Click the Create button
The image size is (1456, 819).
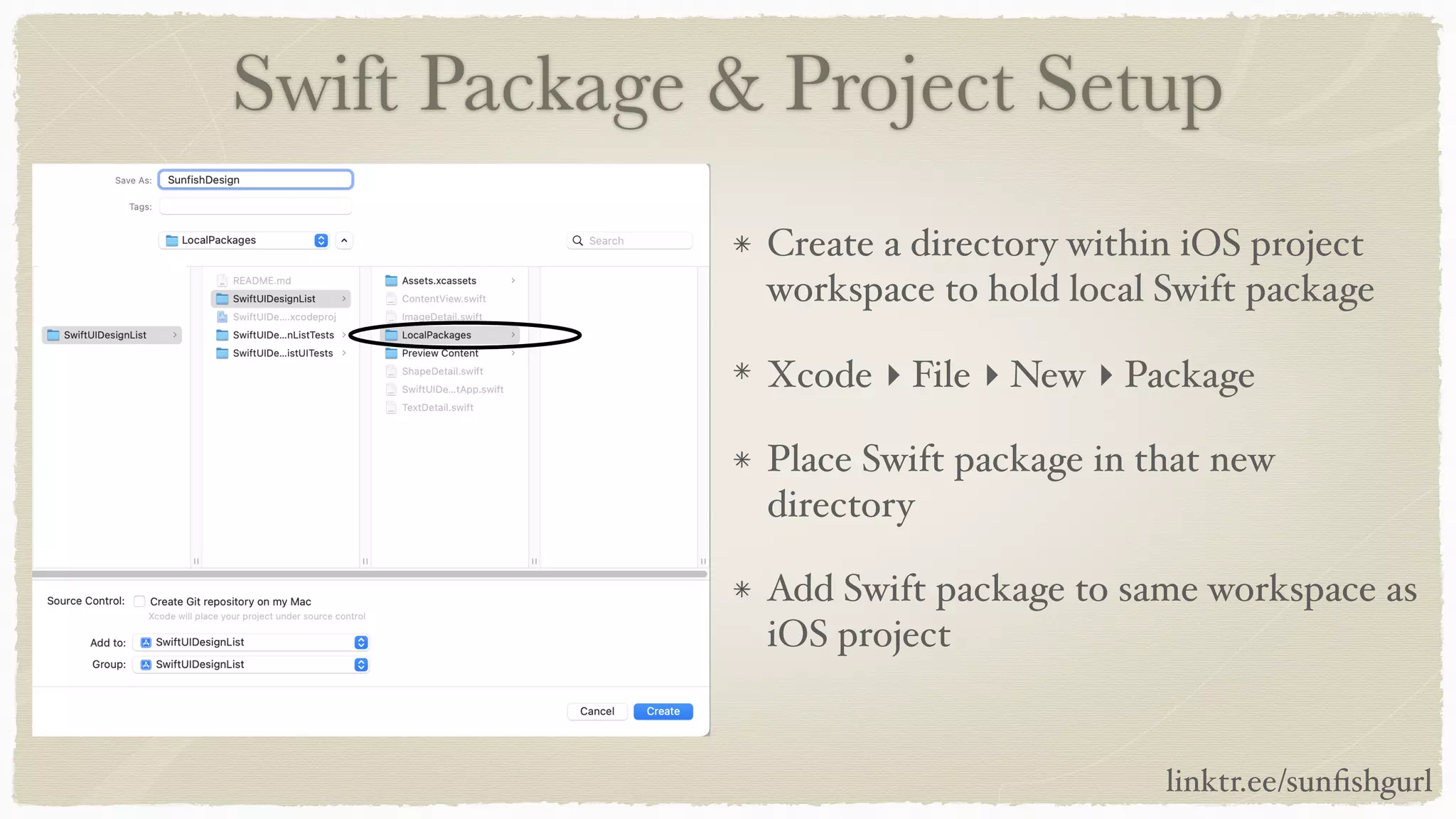tap(663, 712)
